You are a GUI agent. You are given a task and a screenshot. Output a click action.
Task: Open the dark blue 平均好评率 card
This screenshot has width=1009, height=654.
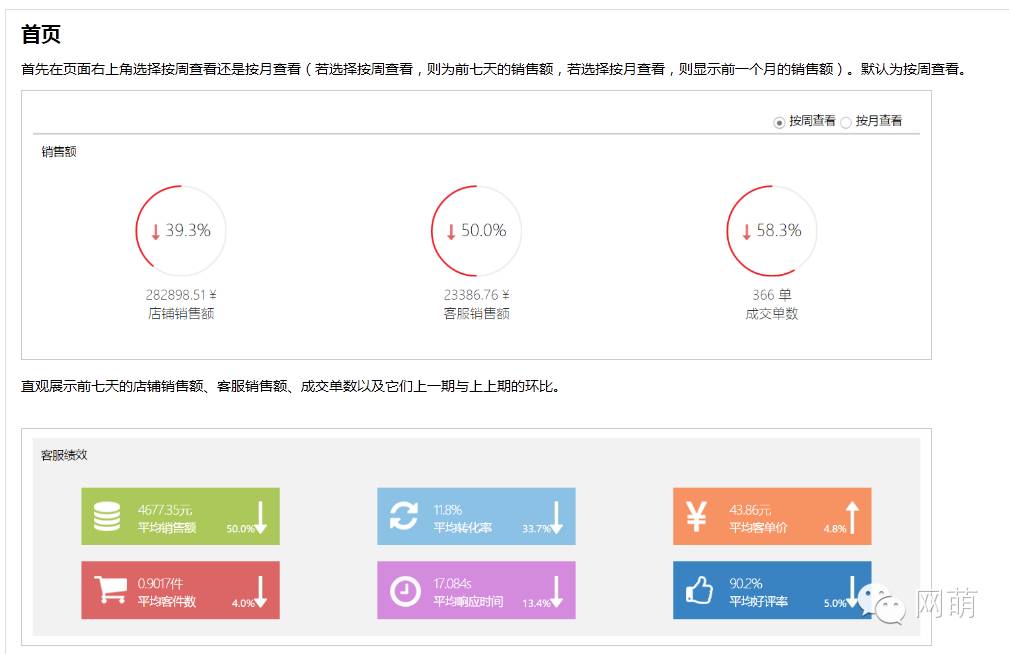(772, 590)
